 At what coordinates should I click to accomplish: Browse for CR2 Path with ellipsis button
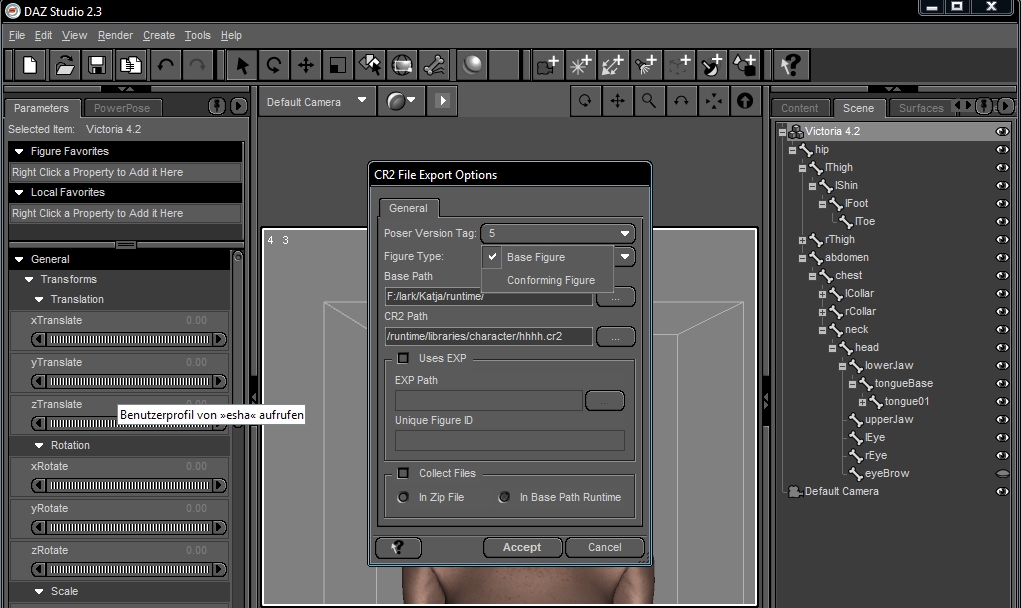(615, 337)
